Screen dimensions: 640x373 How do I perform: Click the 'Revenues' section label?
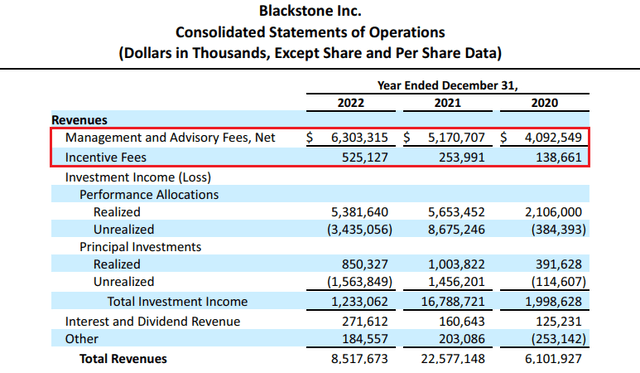coord(79,120)
